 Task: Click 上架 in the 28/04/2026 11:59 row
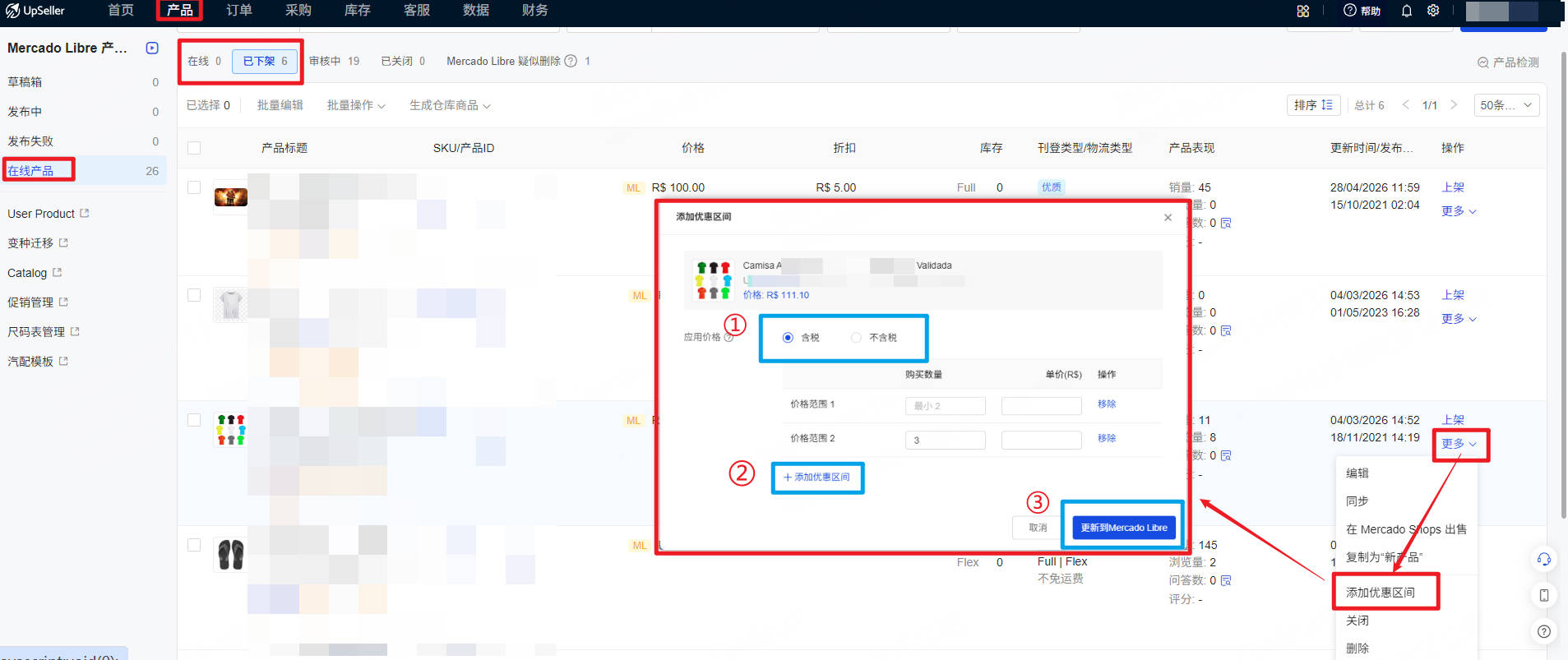(x=1453, y=187)
